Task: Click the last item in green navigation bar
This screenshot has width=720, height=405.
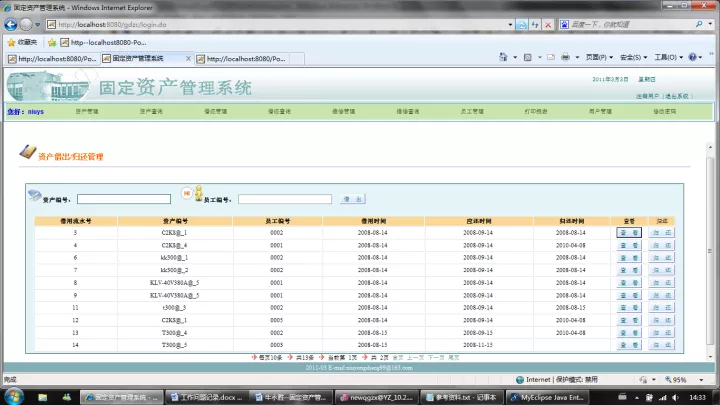Action: 664,112
